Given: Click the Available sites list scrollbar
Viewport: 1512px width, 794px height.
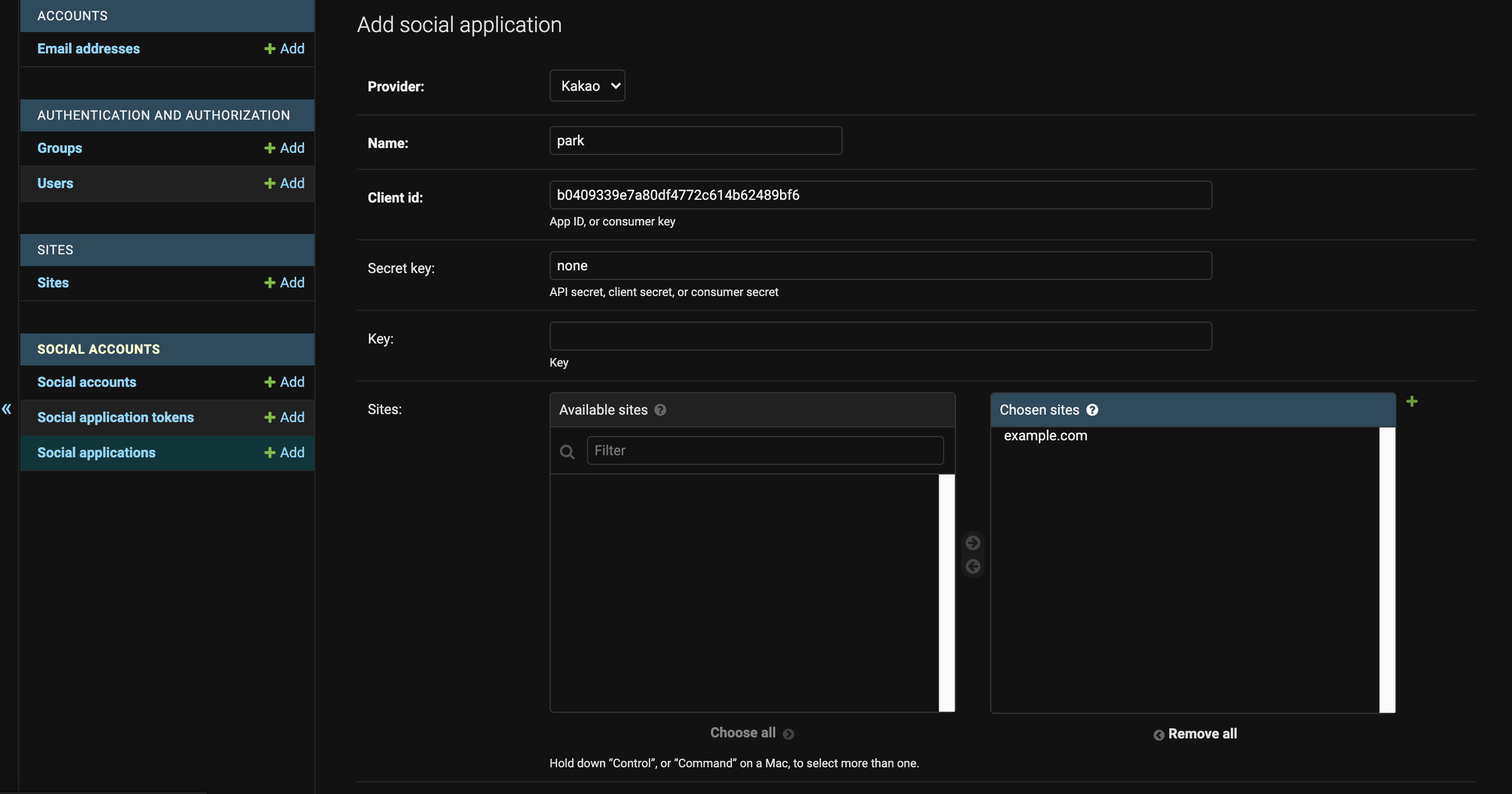Looking at the screenshot, I should click(x=946, y=592).
